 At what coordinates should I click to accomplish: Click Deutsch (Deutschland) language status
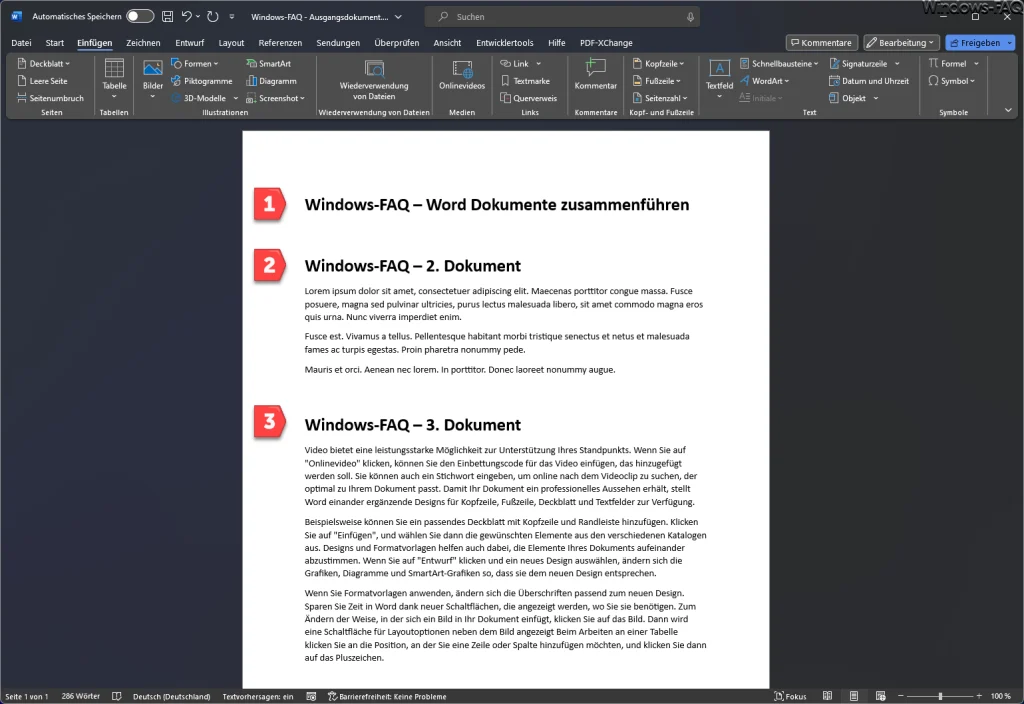(x=171, y=696)
